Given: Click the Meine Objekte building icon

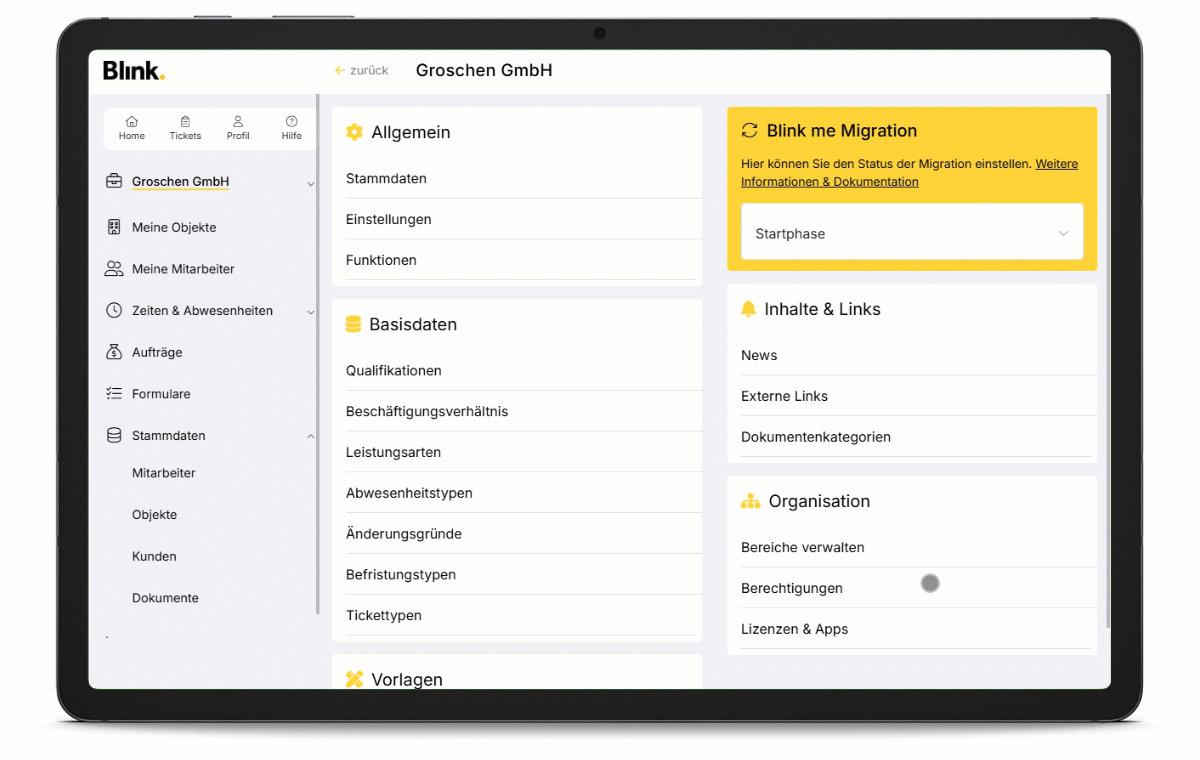Looking at the screenshot, I should tap(114, 227).
